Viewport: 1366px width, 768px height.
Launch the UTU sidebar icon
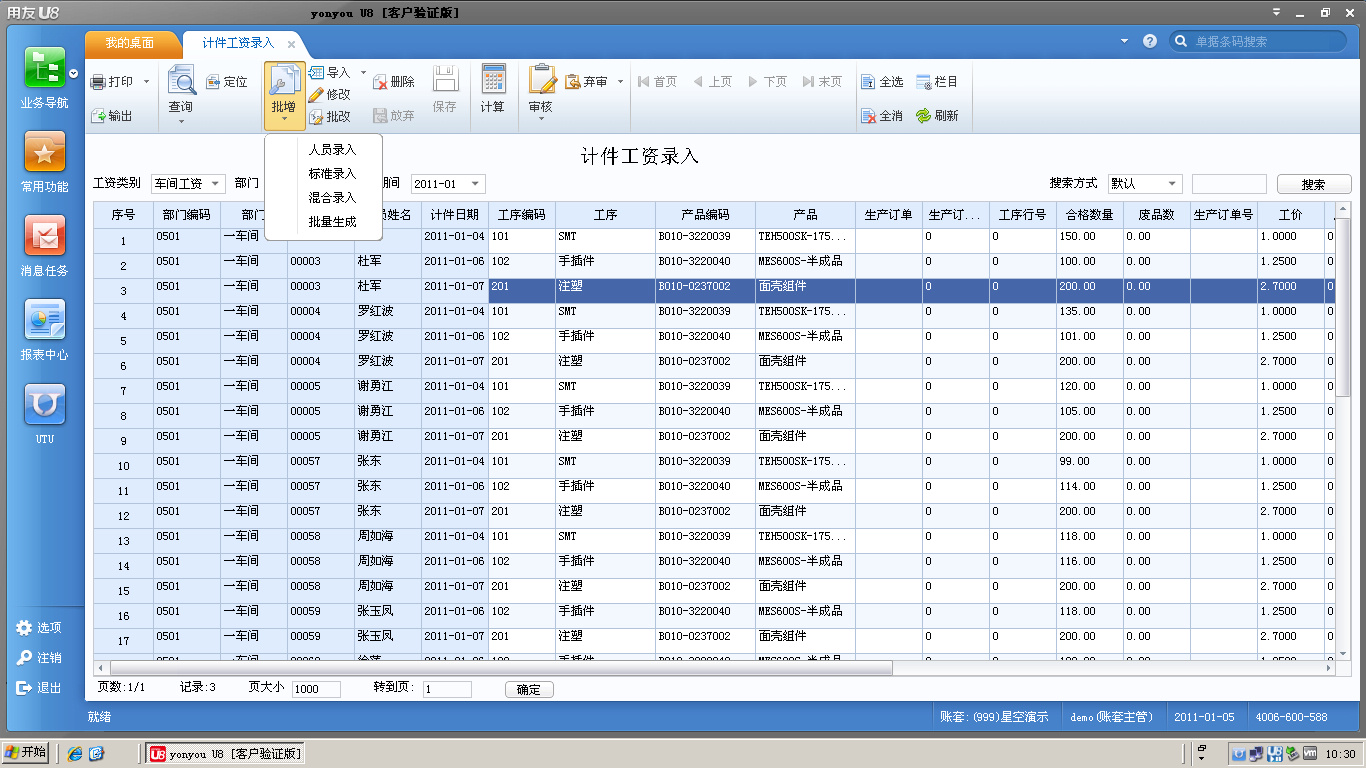45,404
